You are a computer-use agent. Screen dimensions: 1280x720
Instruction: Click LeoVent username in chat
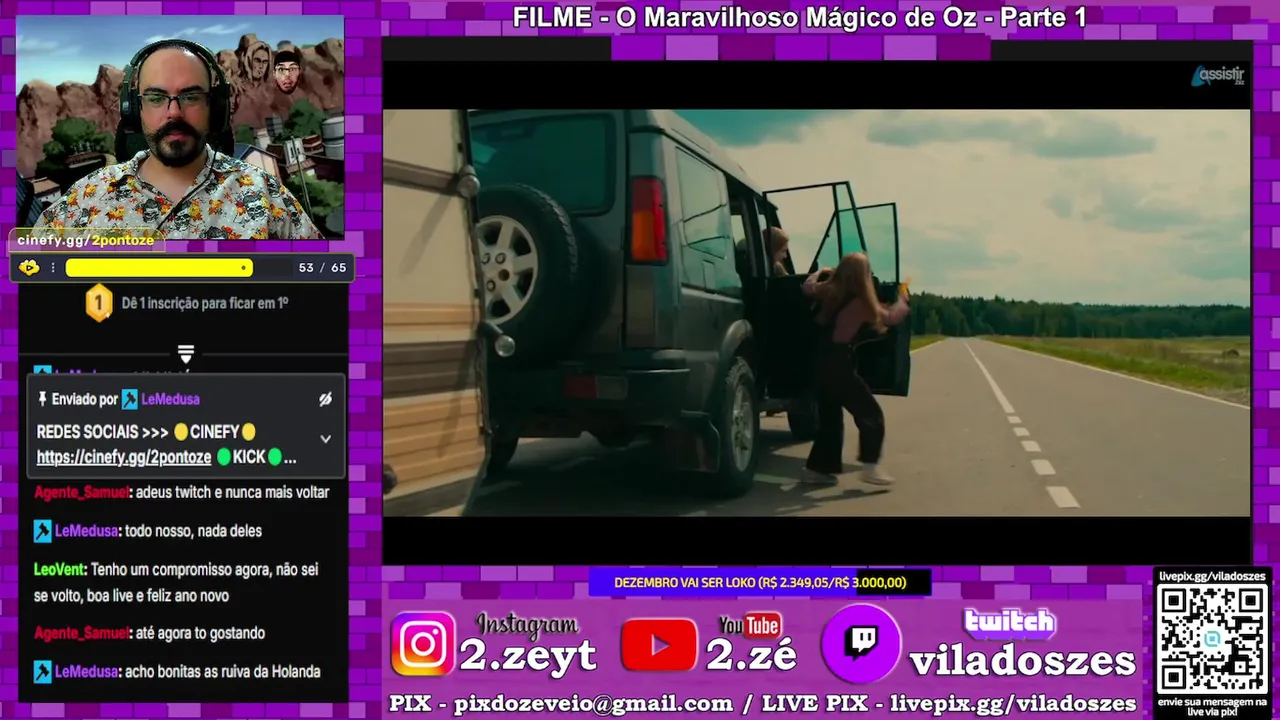(x=59, y=570)
